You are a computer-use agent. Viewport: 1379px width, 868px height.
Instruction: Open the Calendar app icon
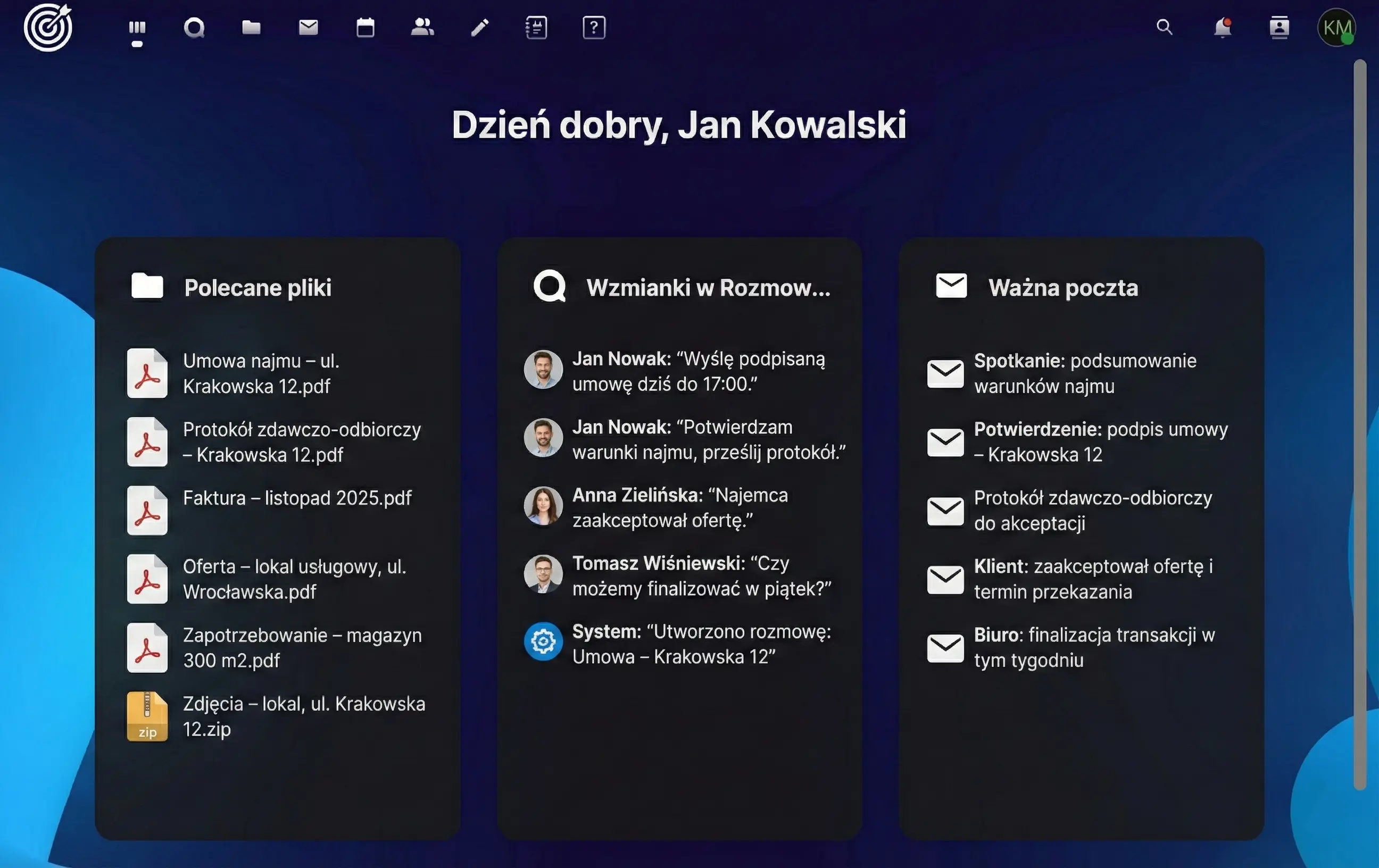(x=365, y=28)
